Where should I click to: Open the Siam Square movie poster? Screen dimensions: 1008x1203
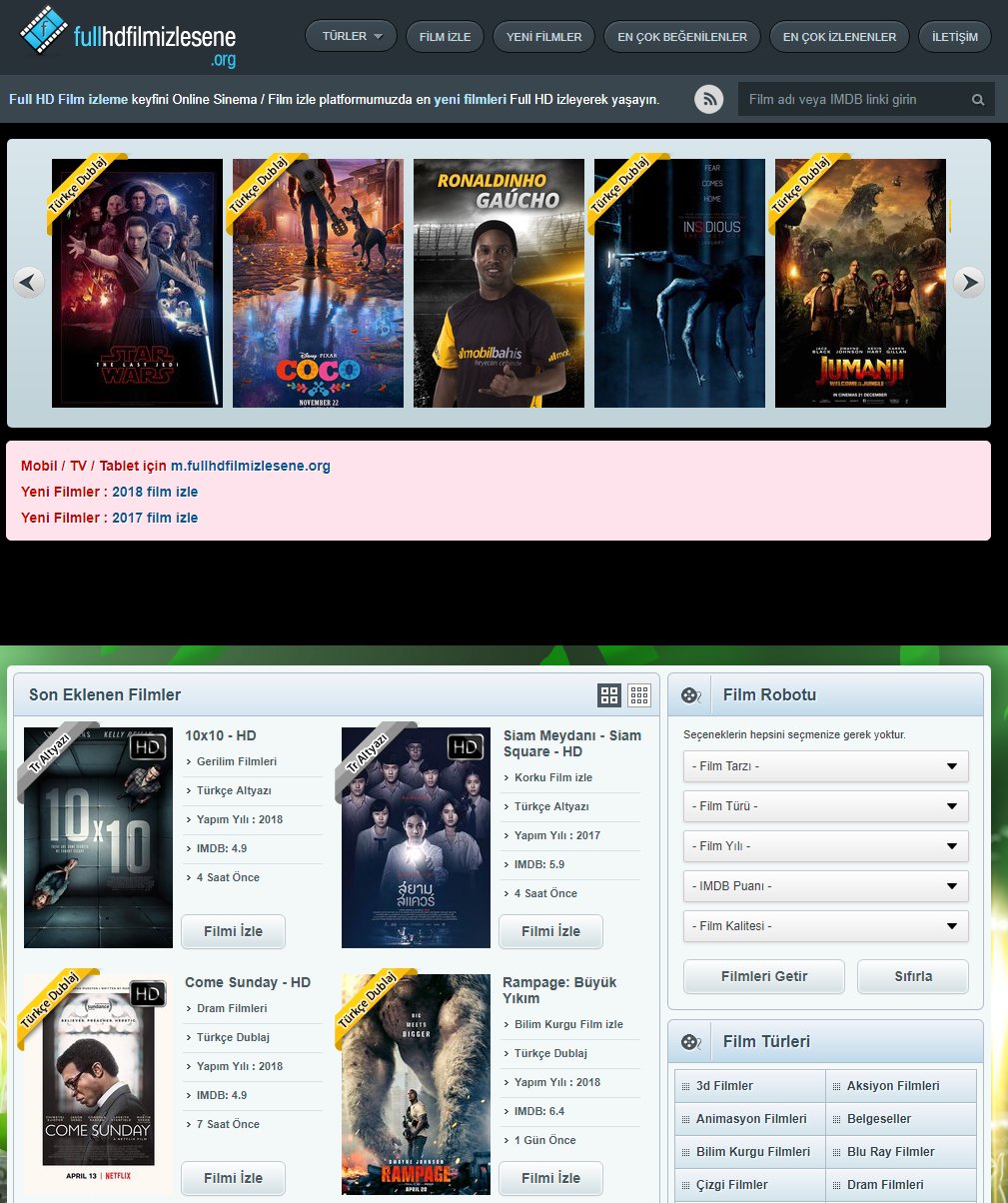point(416,837)
